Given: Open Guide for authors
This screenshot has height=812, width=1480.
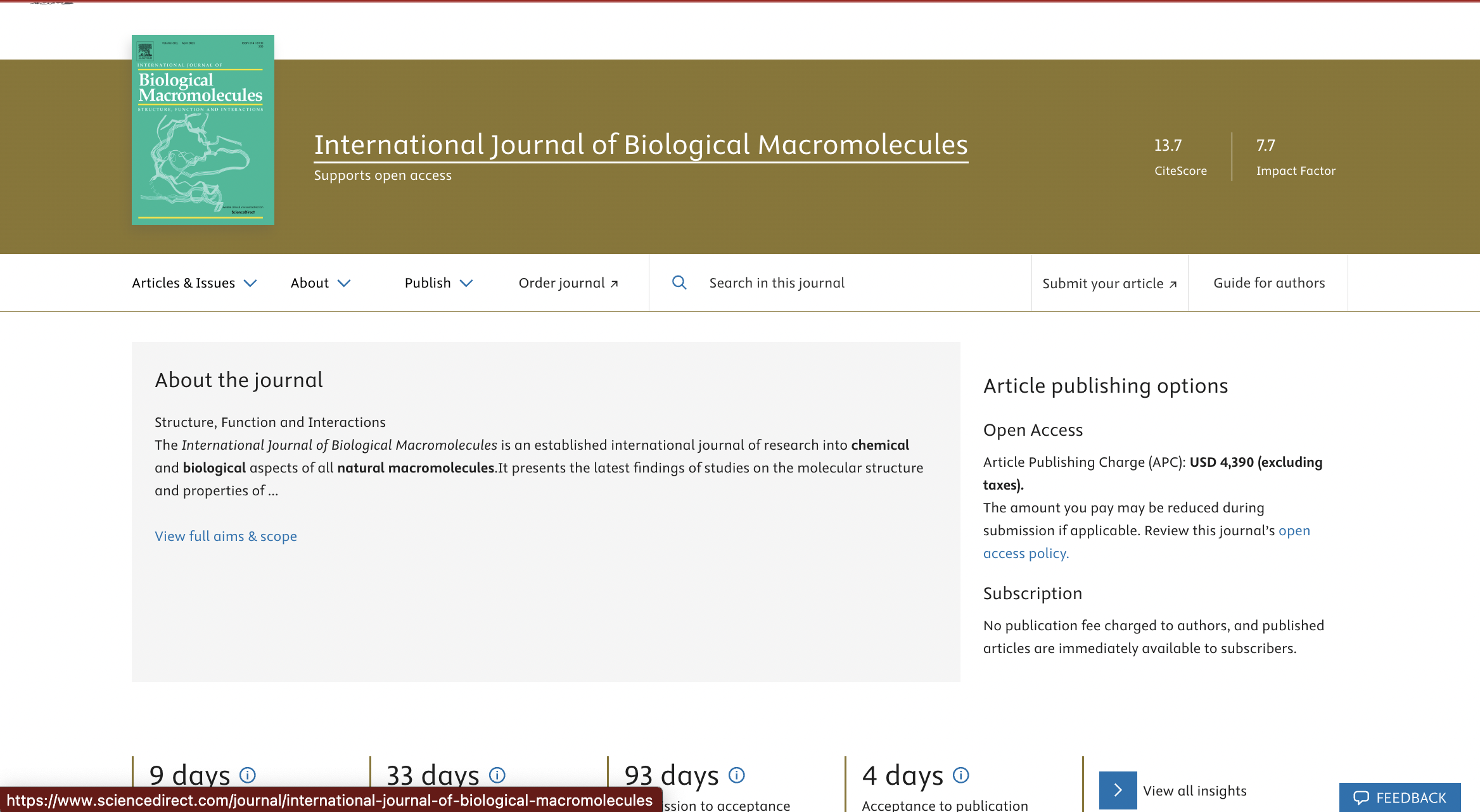Looking at the screenshot, I should [x=1269, y=283].
